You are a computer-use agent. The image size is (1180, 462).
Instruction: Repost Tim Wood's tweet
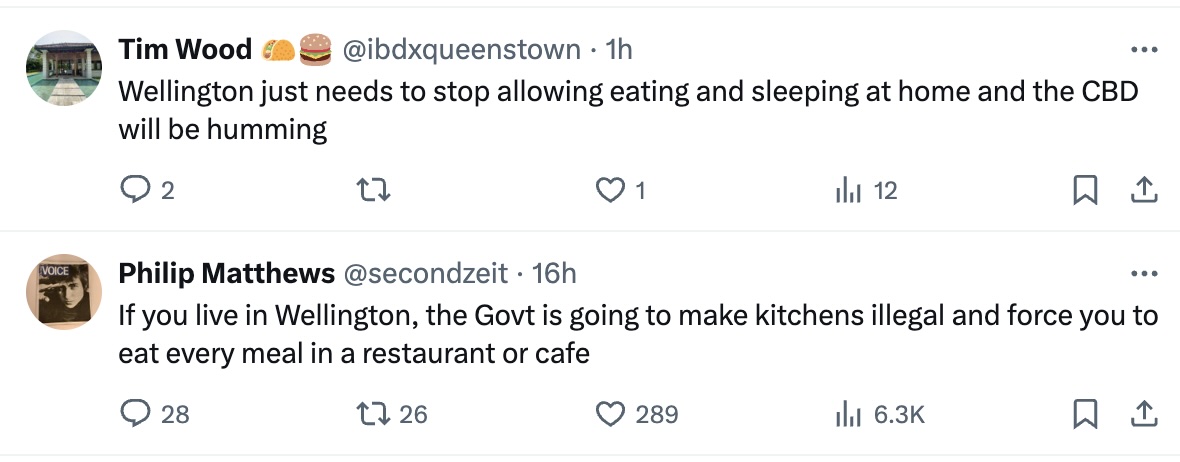[375, 190]
